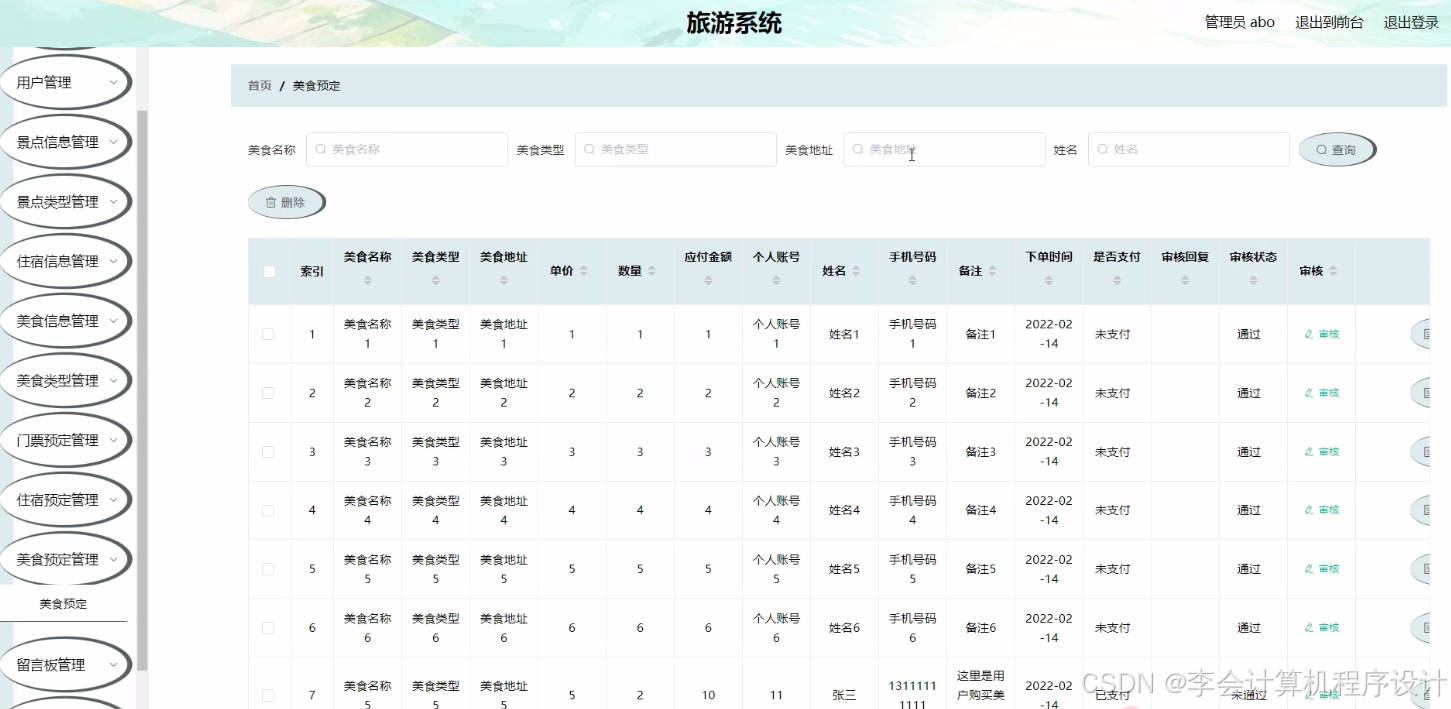Check the checkbox for row 6
1451x709 pixels.
[268, 628]
